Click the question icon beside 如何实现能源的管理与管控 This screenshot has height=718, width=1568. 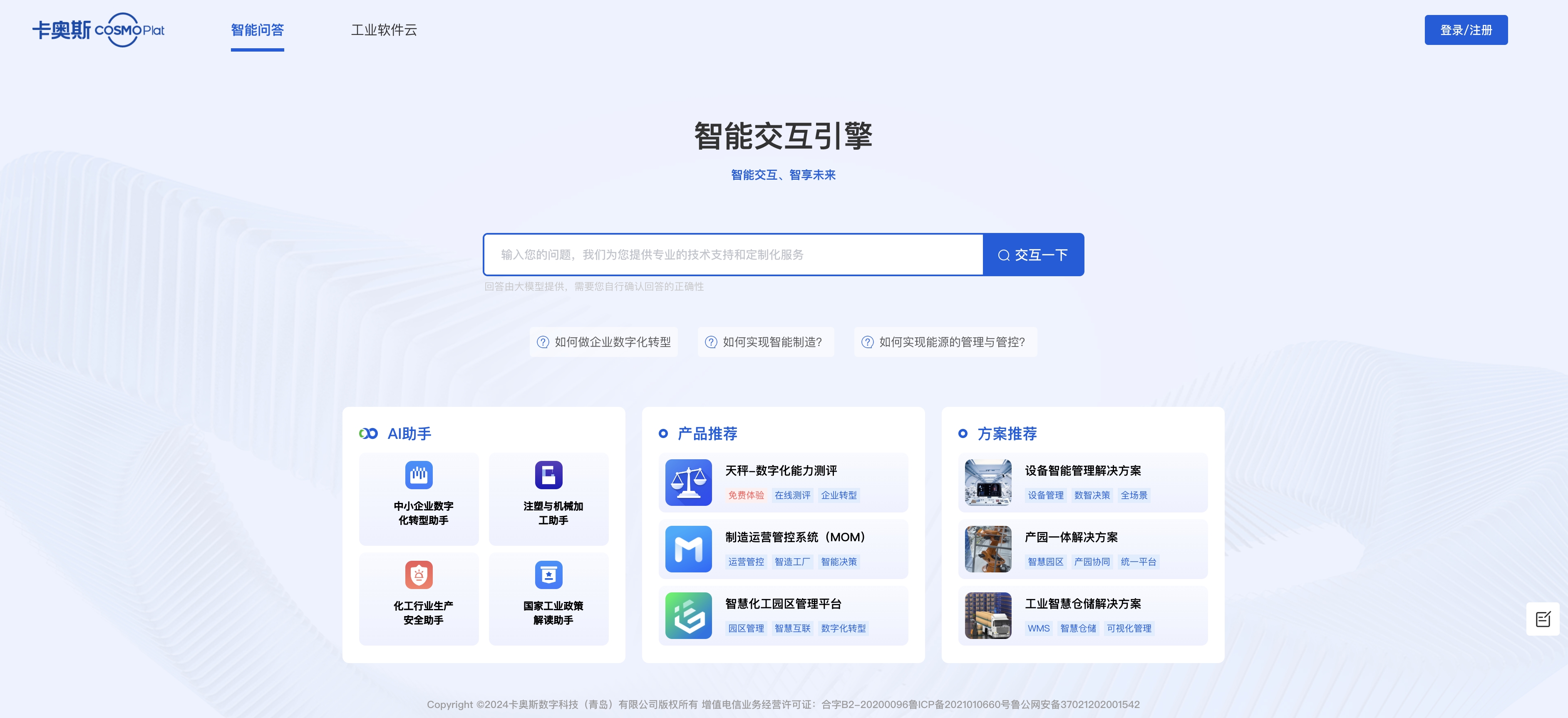tap(867, 342)
